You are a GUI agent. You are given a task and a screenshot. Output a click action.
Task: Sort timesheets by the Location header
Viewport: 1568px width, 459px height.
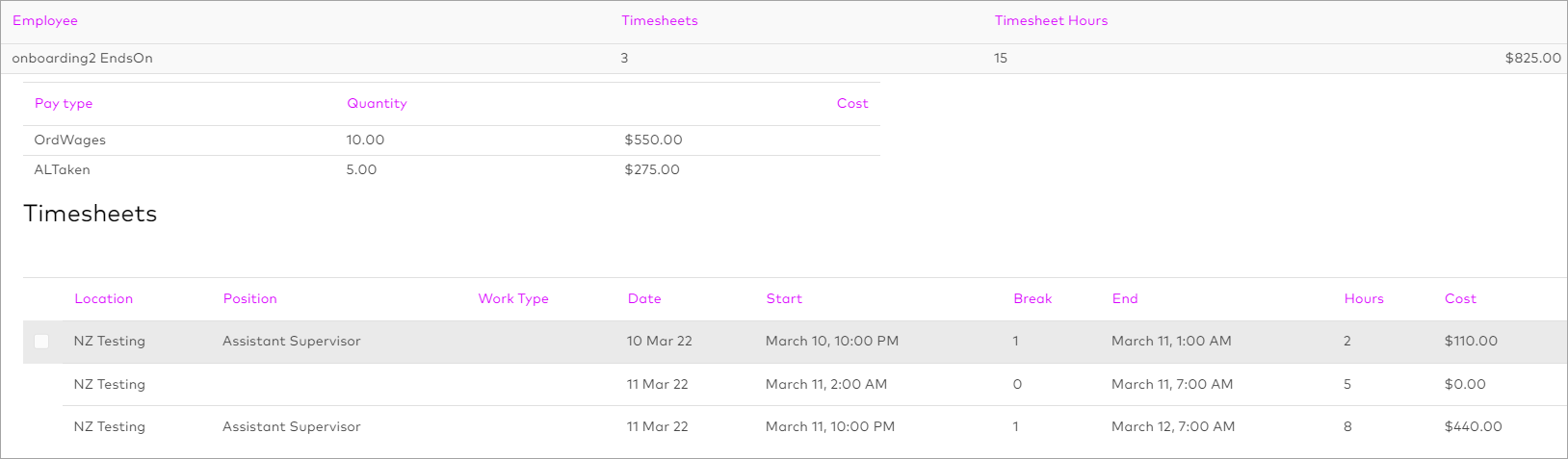pos(104,299)
